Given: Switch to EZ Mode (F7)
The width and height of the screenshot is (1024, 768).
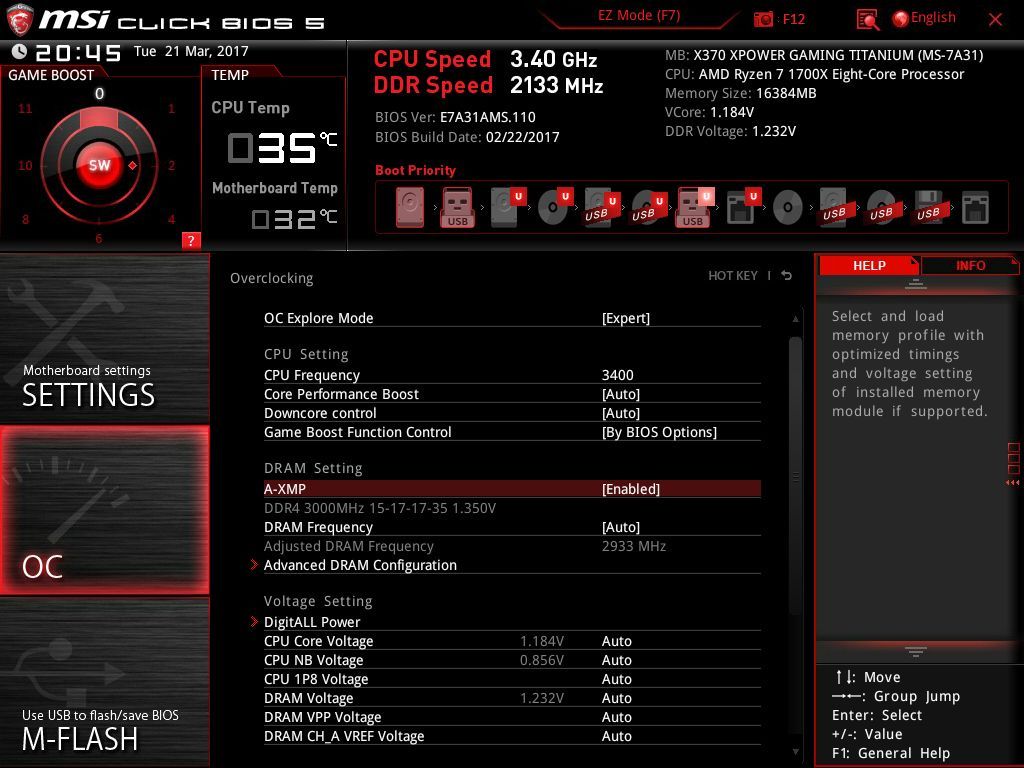Looking at the screenshot, I should (x=639, y=15).
